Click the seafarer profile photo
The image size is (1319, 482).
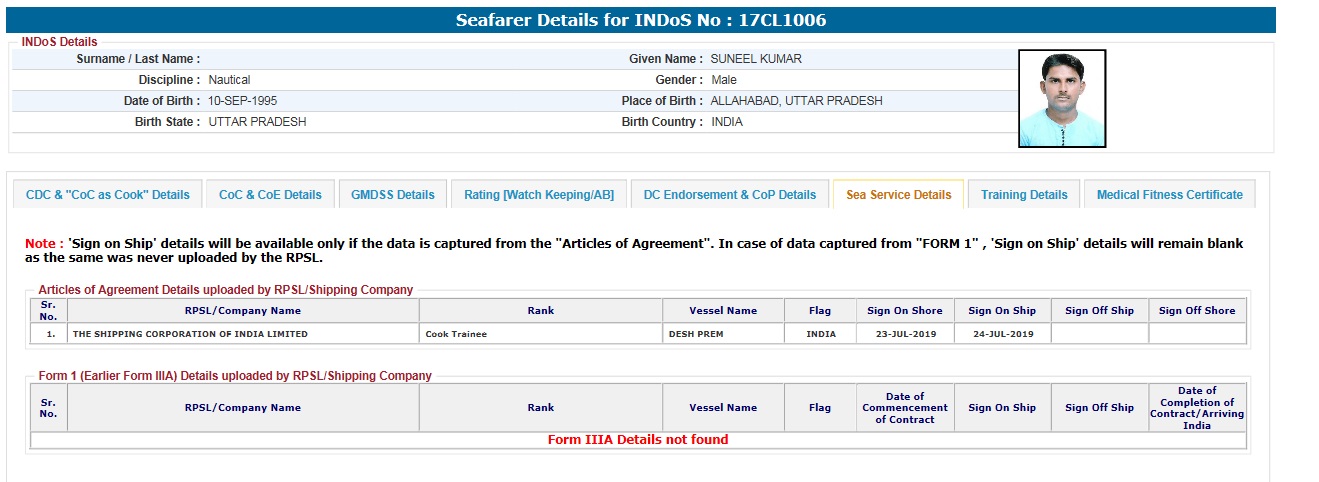click(x=1061, y=99)
